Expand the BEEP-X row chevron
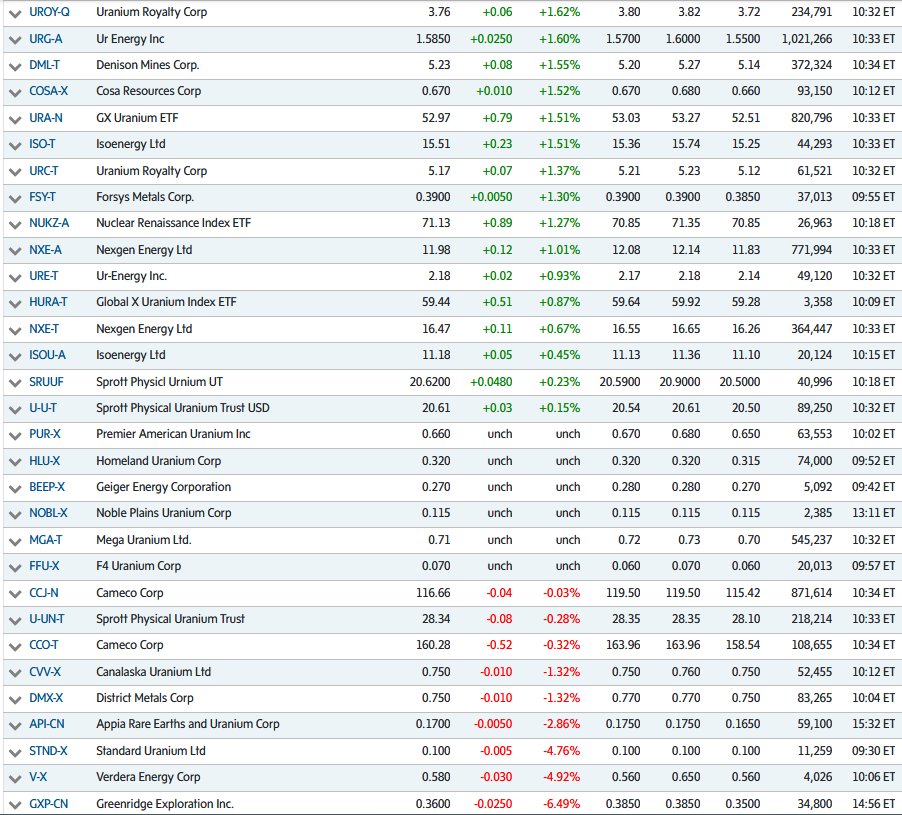 pos(15,487)
